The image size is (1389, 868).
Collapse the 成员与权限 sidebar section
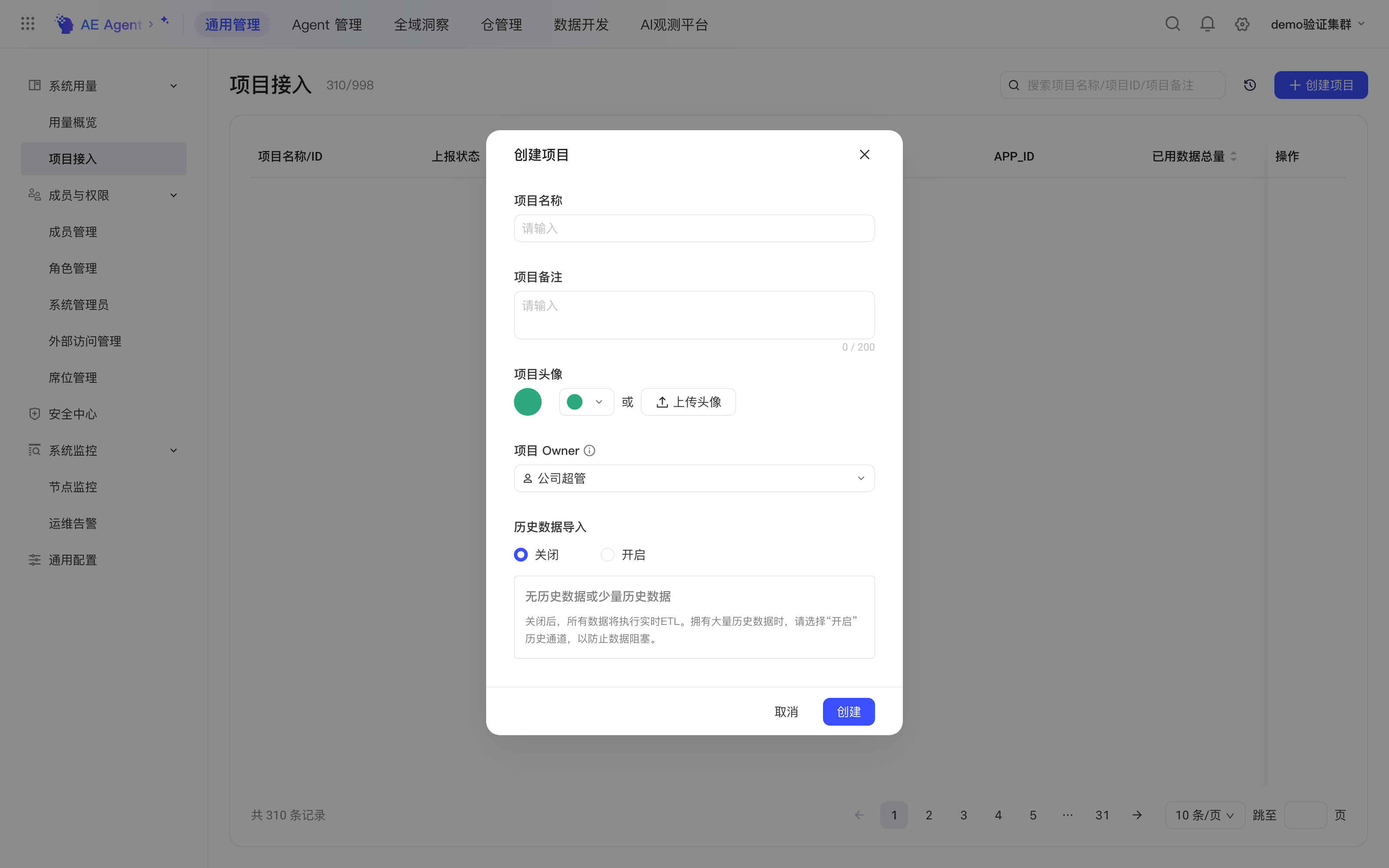click(x=173, y=195)
